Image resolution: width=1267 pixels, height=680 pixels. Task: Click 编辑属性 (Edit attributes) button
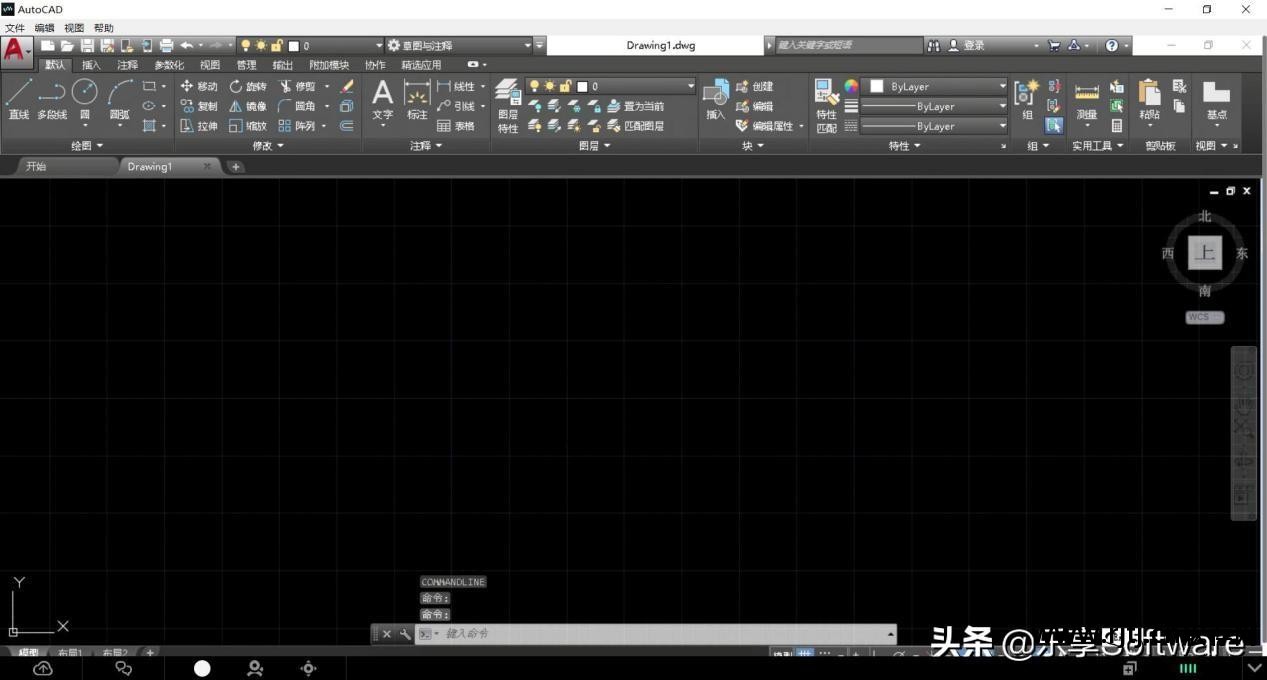tap(765, 126)
